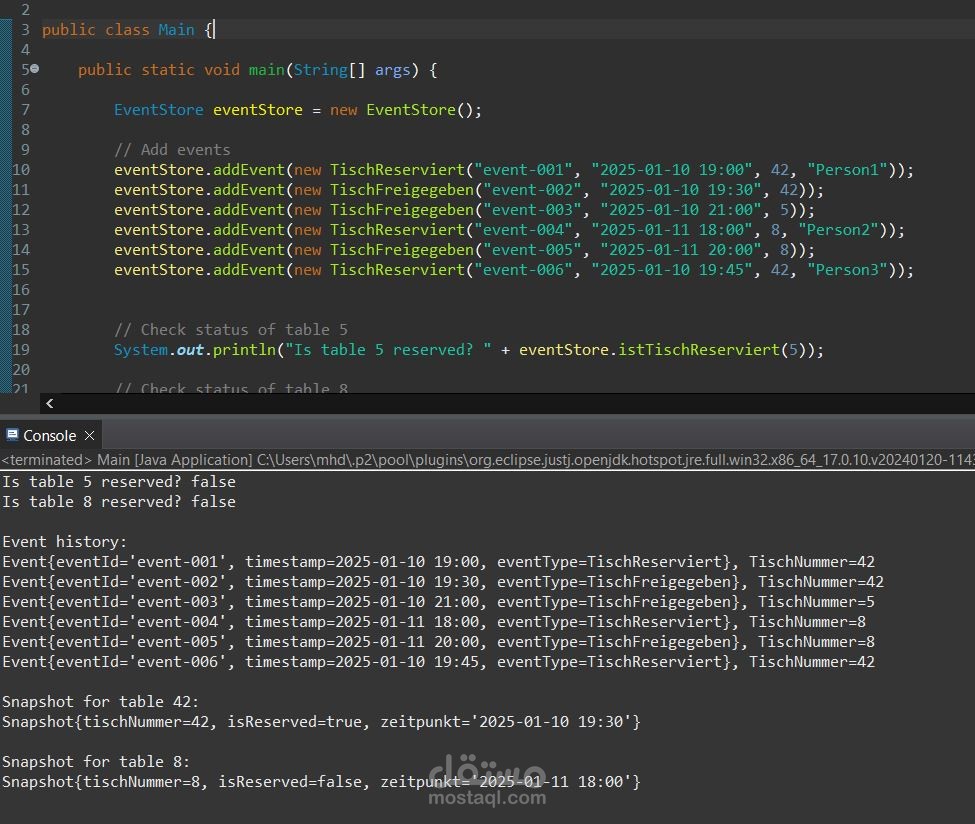975x824 pixels.
Task: Click the "Person2" string literal
Action: [838, 229]
